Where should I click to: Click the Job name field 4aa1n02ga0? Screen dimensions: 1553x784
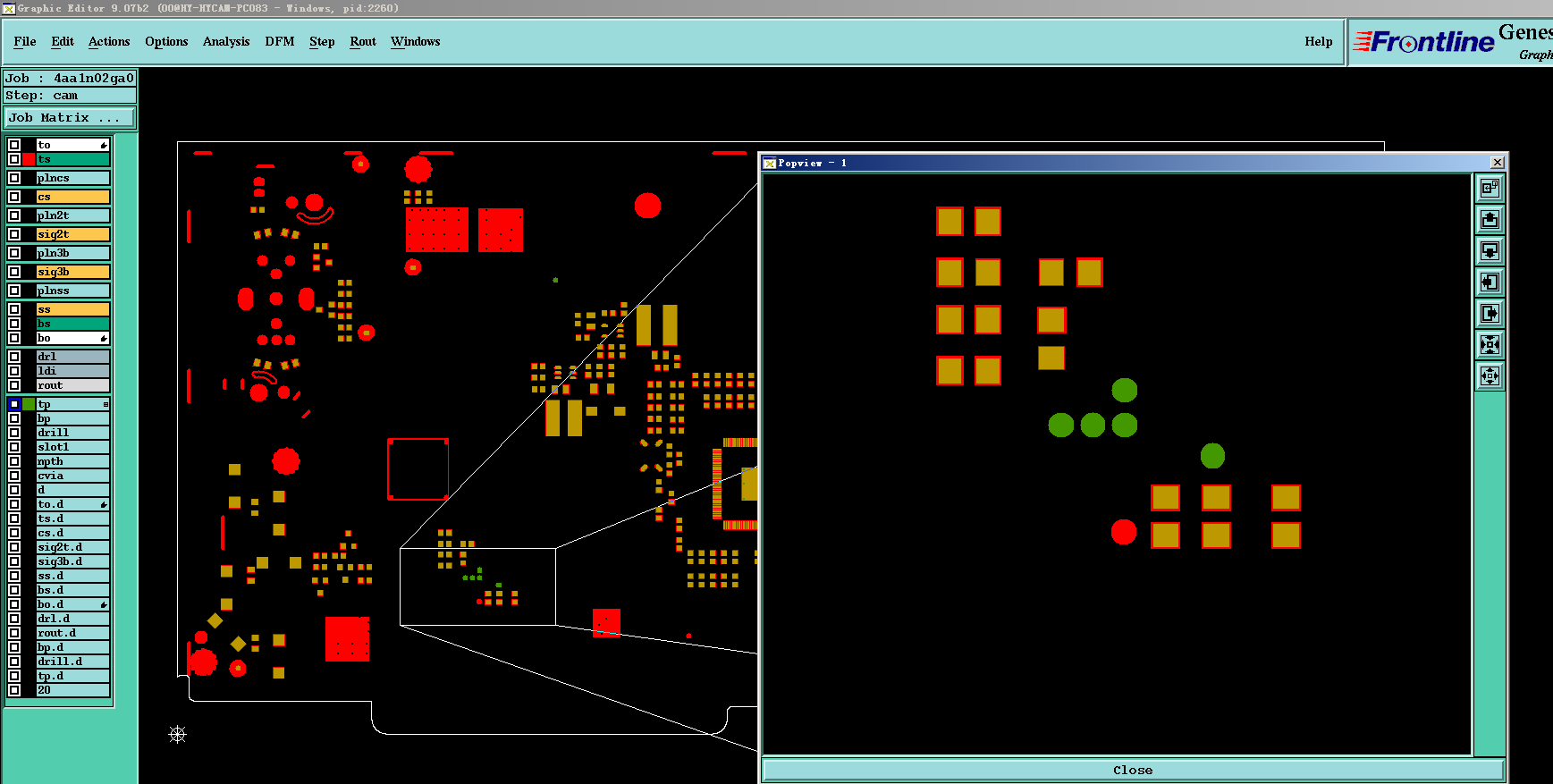tap(70, 78)
